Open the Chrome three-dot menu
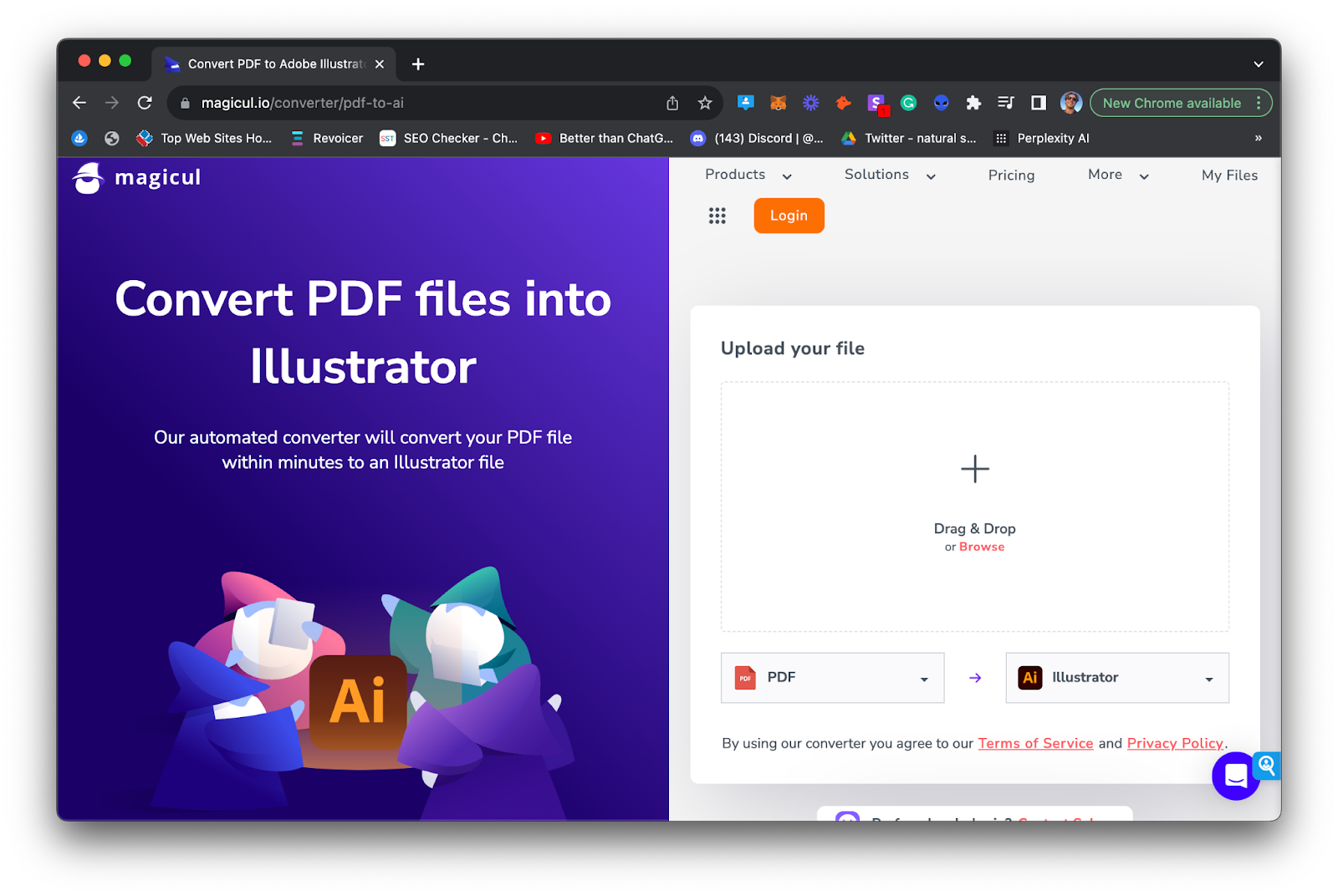The image size is (1338, 896). 1259,103
